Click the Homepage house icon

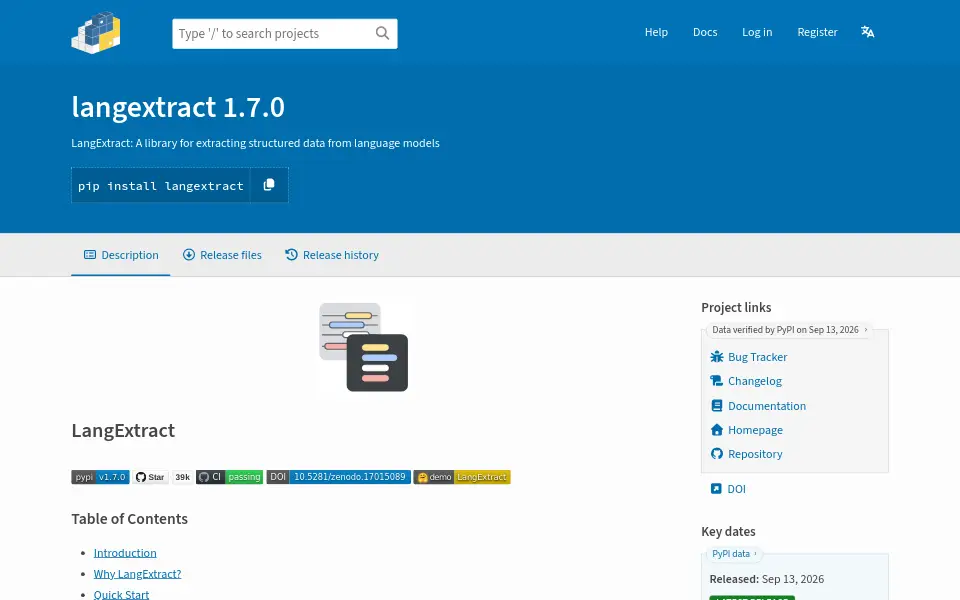pyautogui.click(x=716, y=430)
